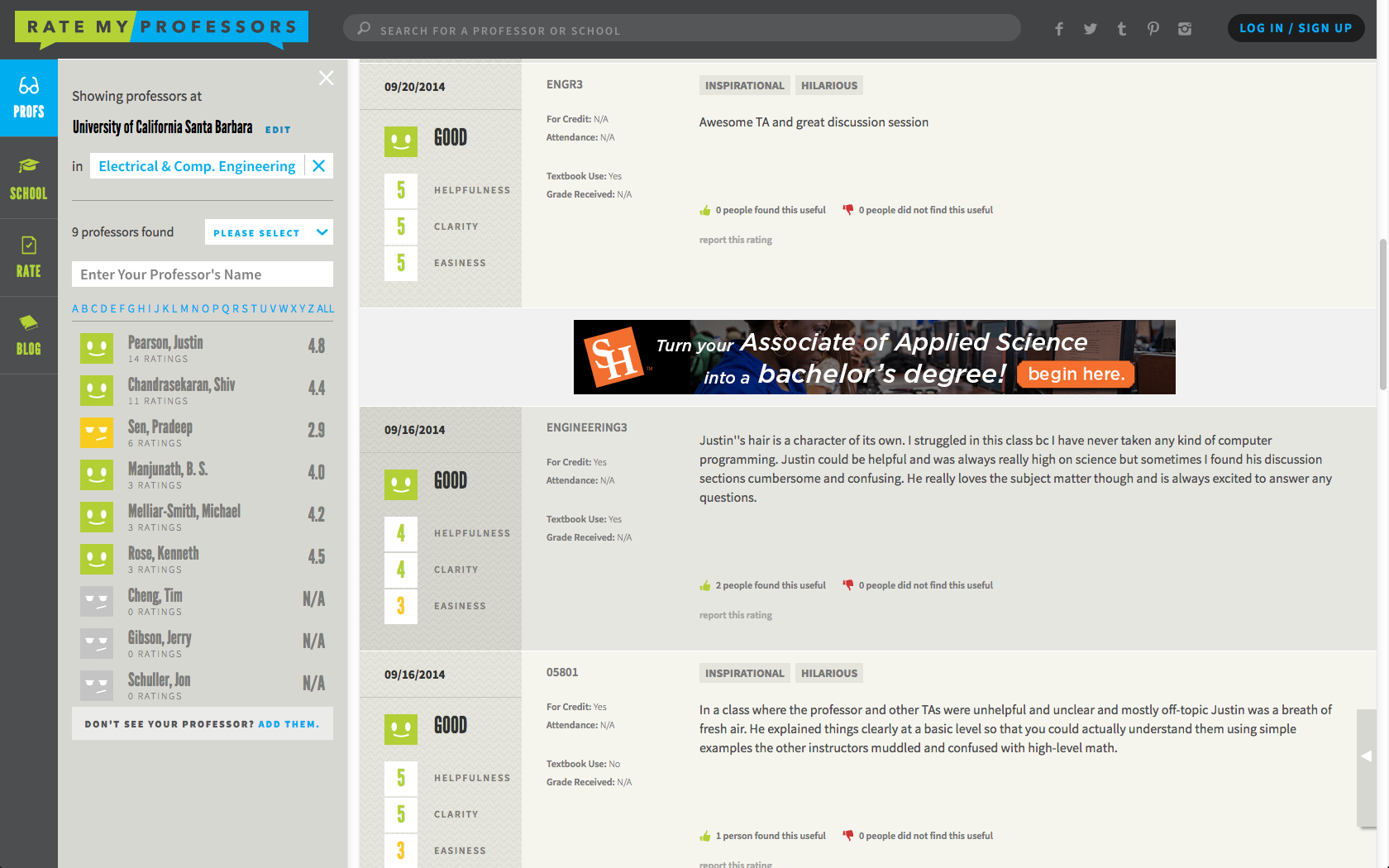Focus the Enter Your Professor's Name field
1389x868 pixels.
(203, 274)
